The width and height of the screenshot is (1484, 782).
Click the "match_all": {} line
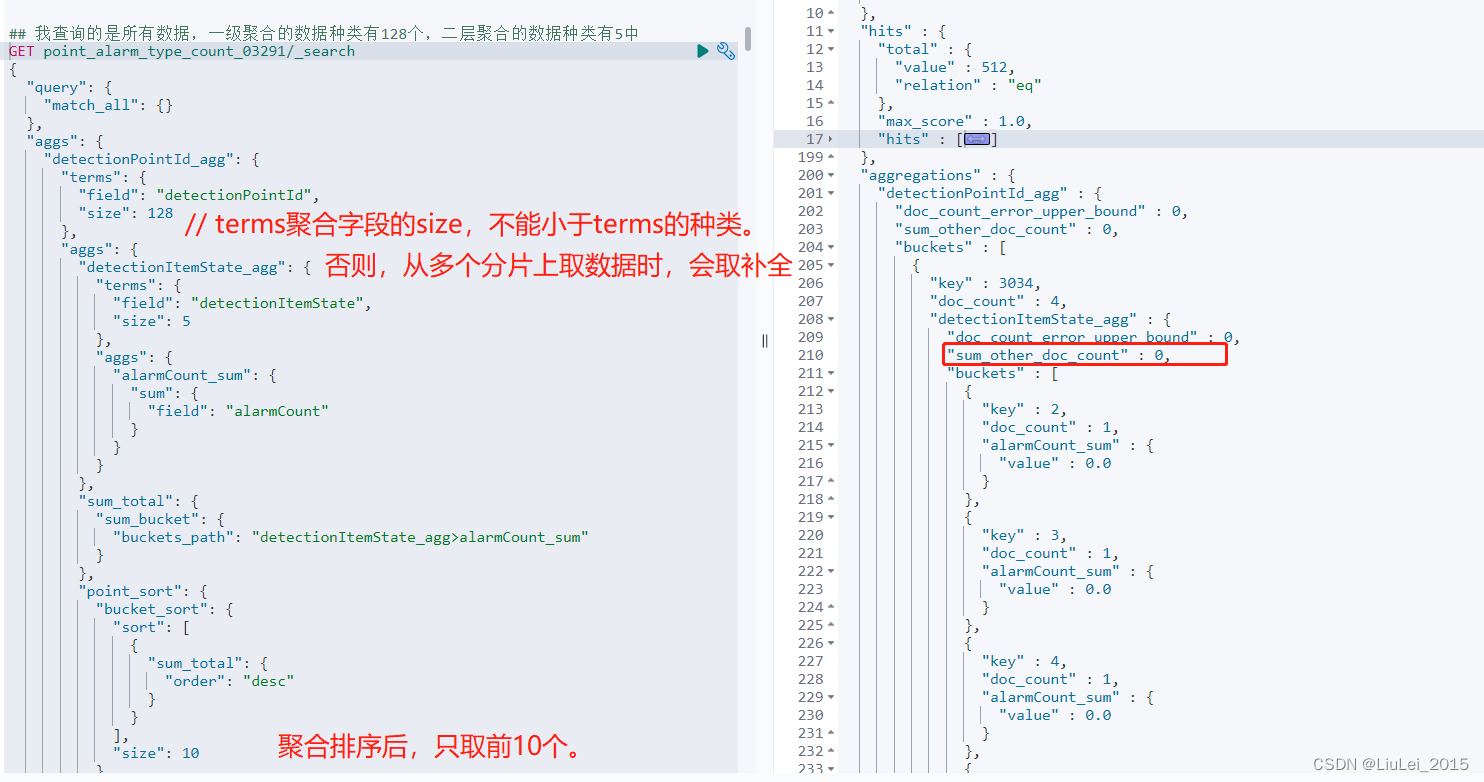108,105
